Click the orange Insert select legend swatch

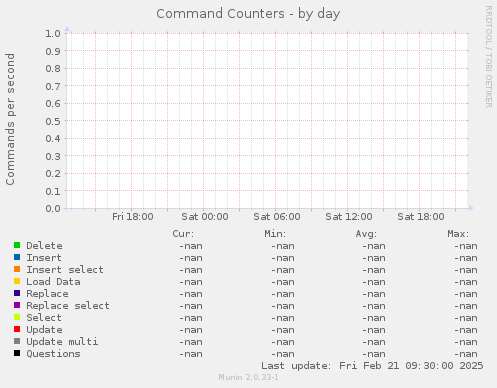tap(17, 269)
